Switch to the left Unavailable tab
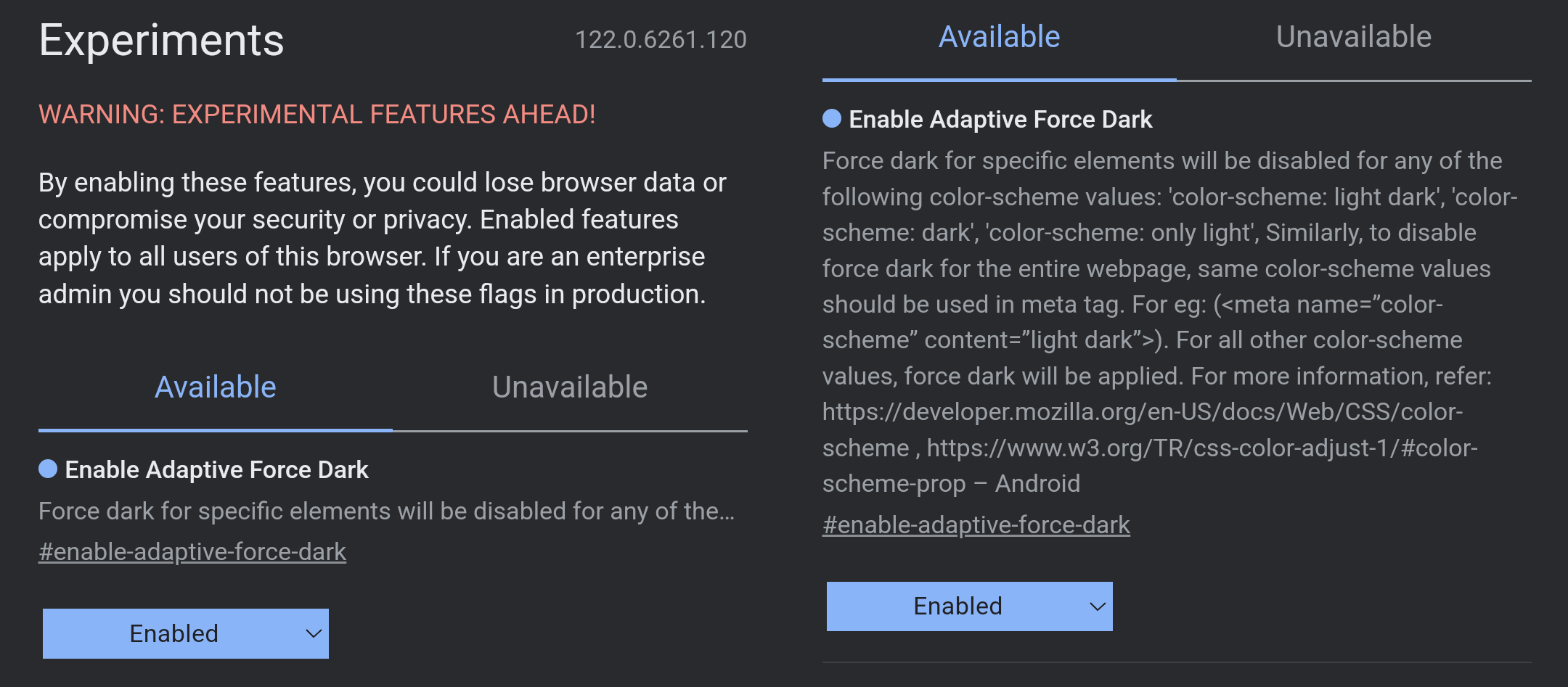Image resolution: width=1568 pixels, height=687 pixels. tap(570, 387)
